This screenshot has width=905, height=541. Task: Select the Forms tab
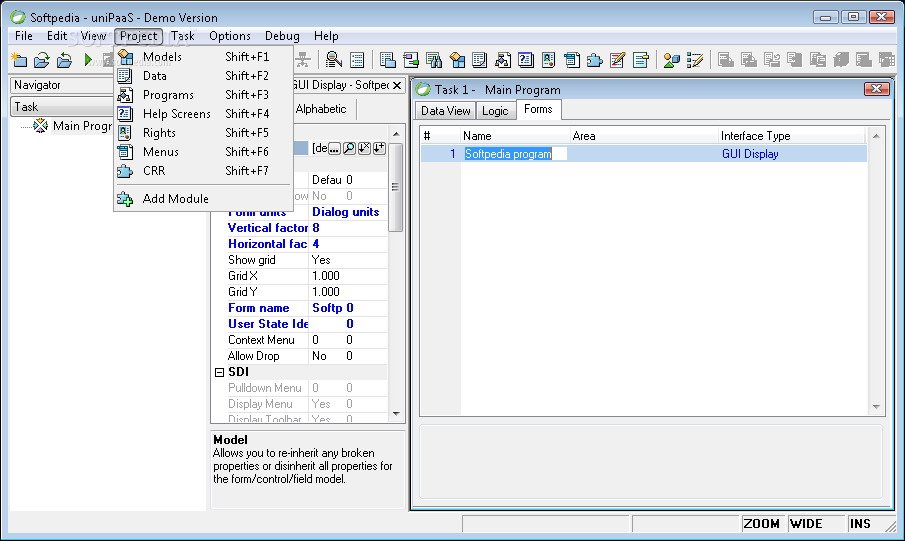click(x=538, y=109)
